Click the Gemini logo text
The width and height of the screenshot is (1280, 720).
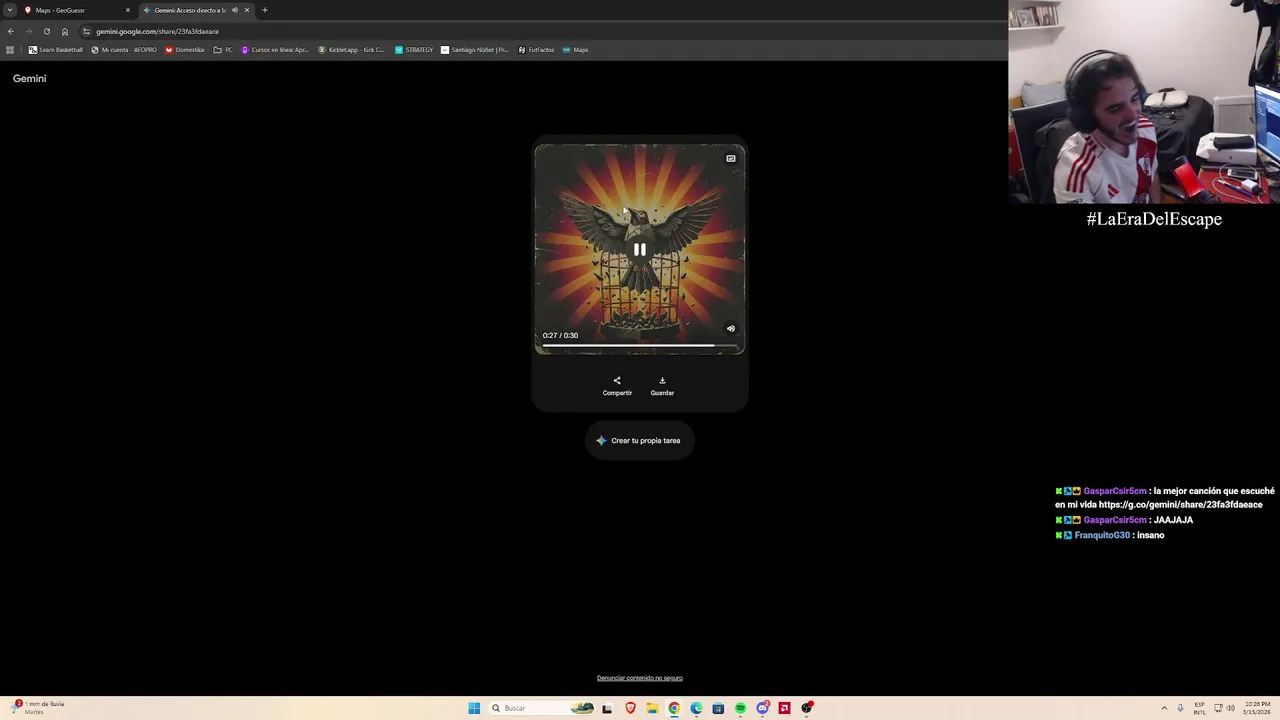click(x=29, y=78)
